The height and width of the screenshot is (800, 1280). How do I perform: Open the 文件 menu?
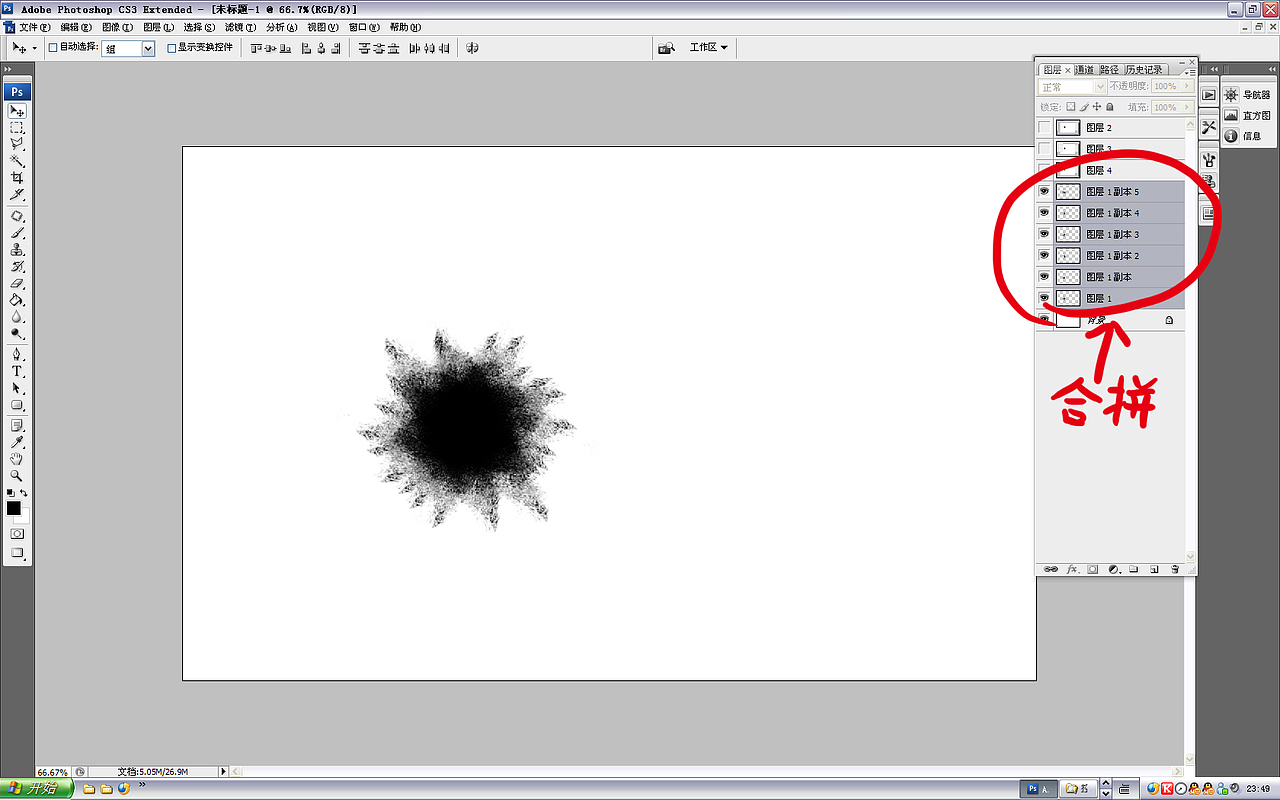(x=35, y=27)
